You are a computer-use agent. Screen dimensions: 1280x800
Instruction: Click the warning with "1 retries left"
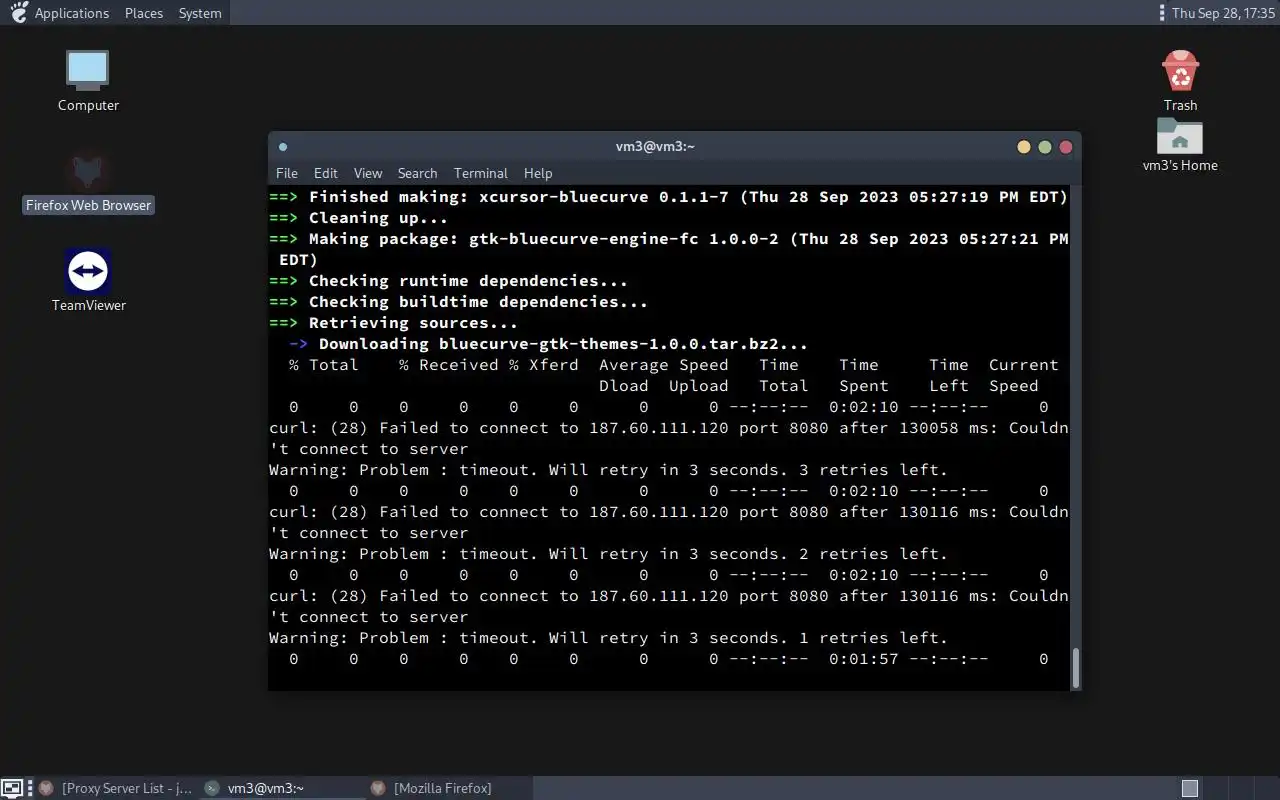click(x=608, y=638)
